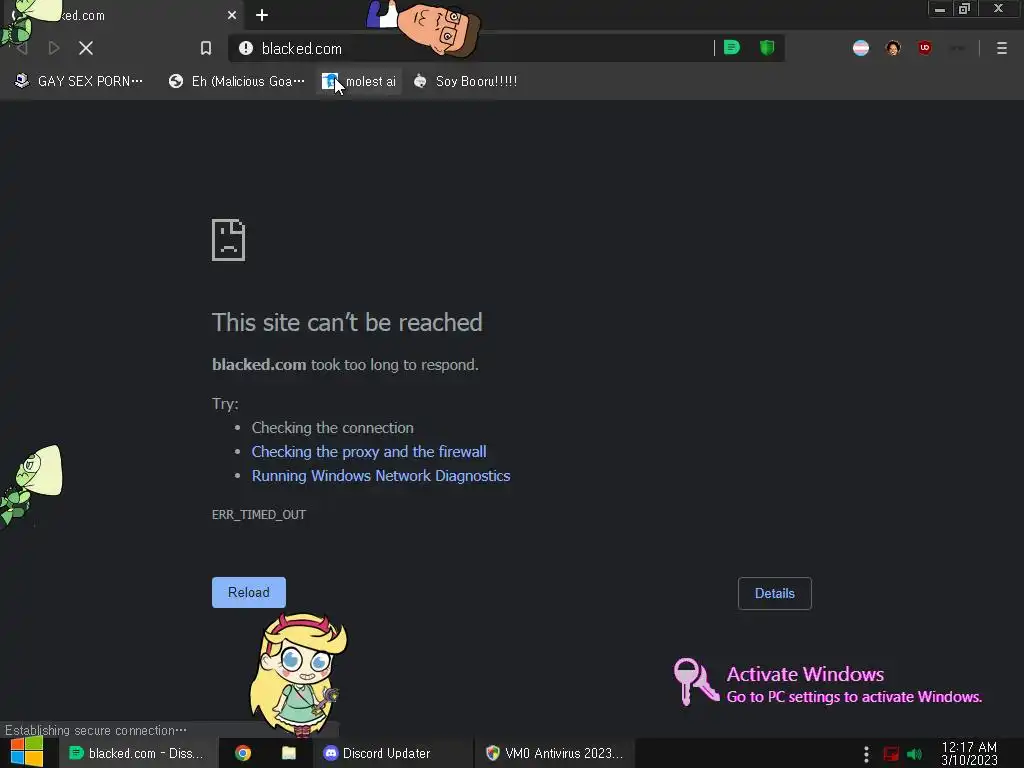Image resolution: width=1024 pixels, height=768 pixels.
Task: Click the green shield icon in address bar
Action: (767, 48)
